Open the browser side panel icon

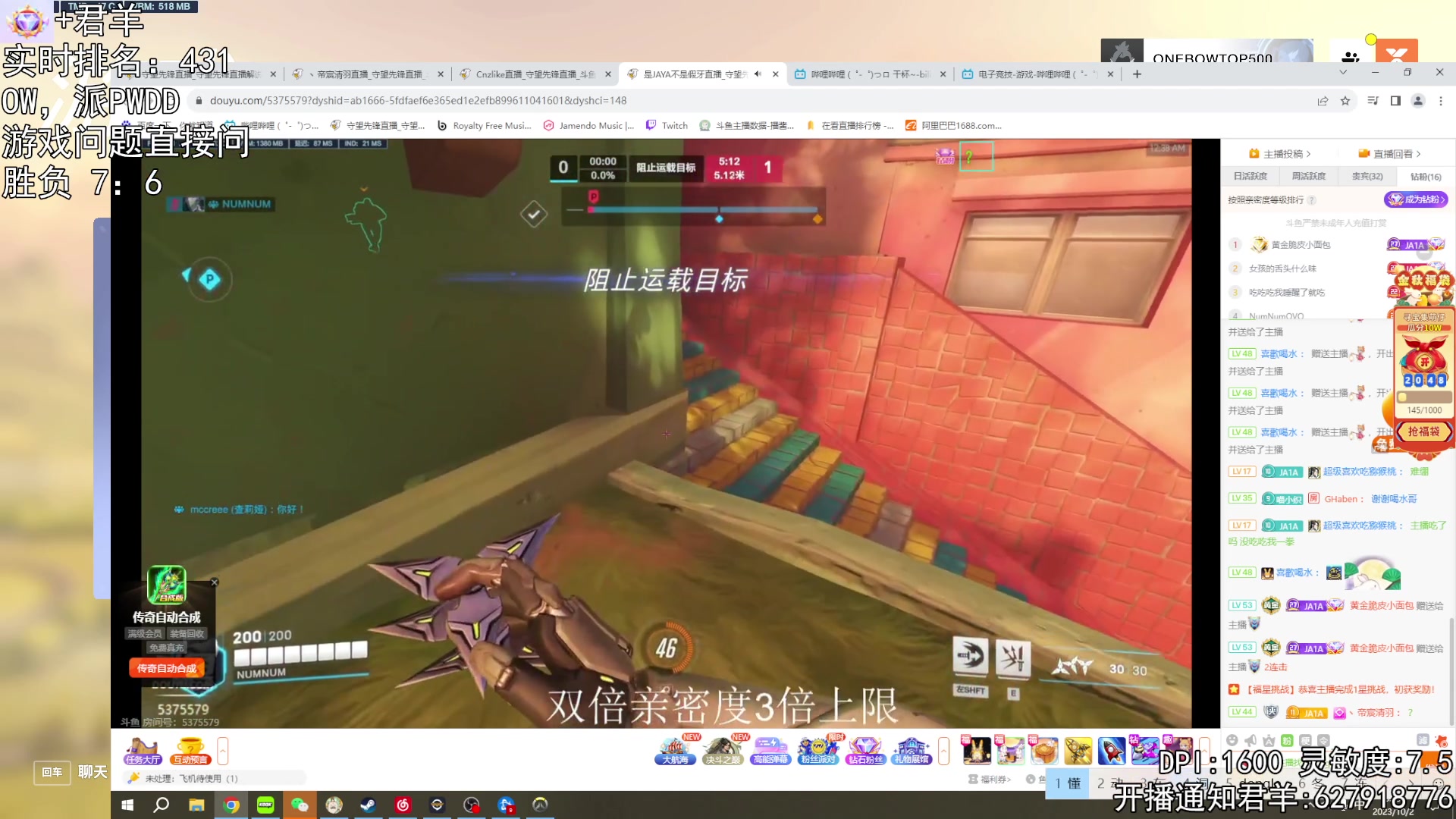[1395, 101]
